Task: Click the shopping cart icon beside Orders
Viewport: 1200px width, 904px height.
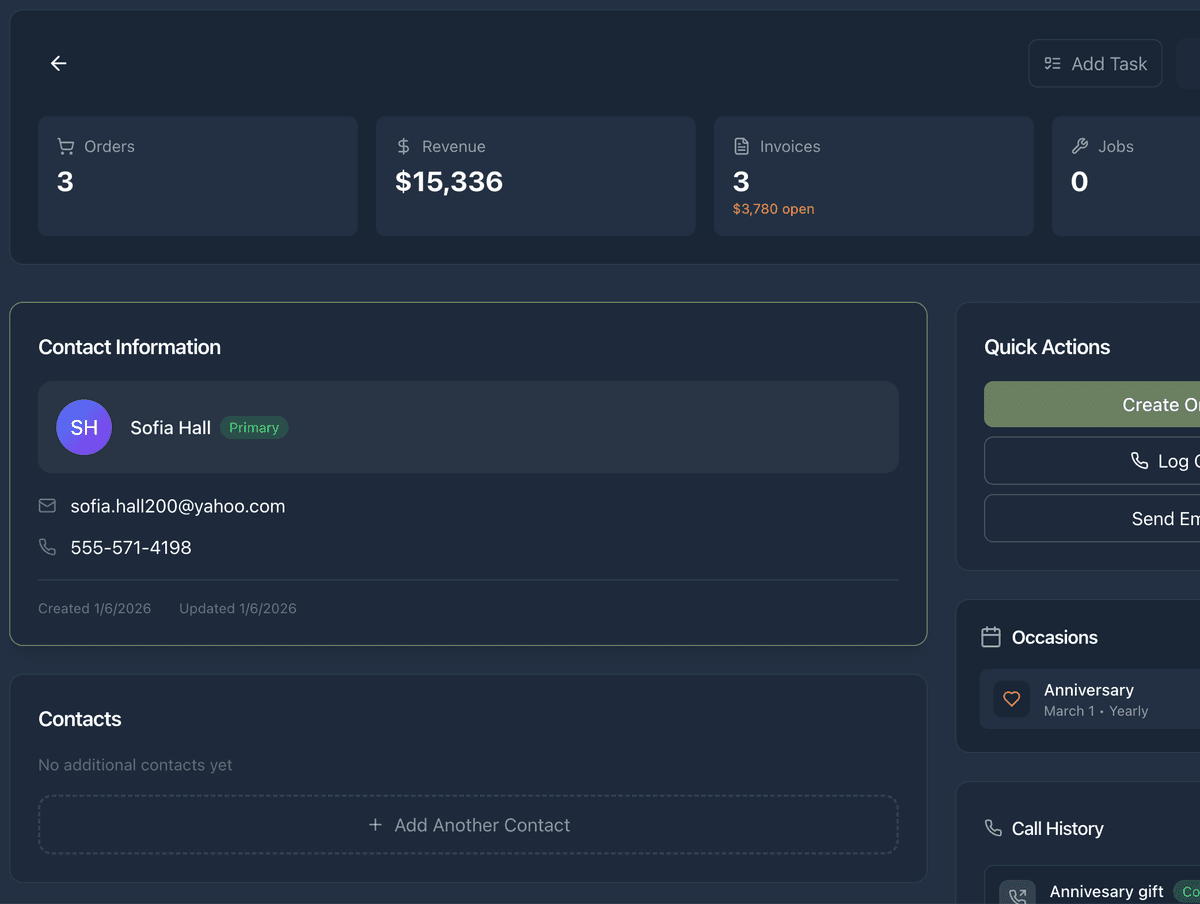Action: tap(66, 146)
